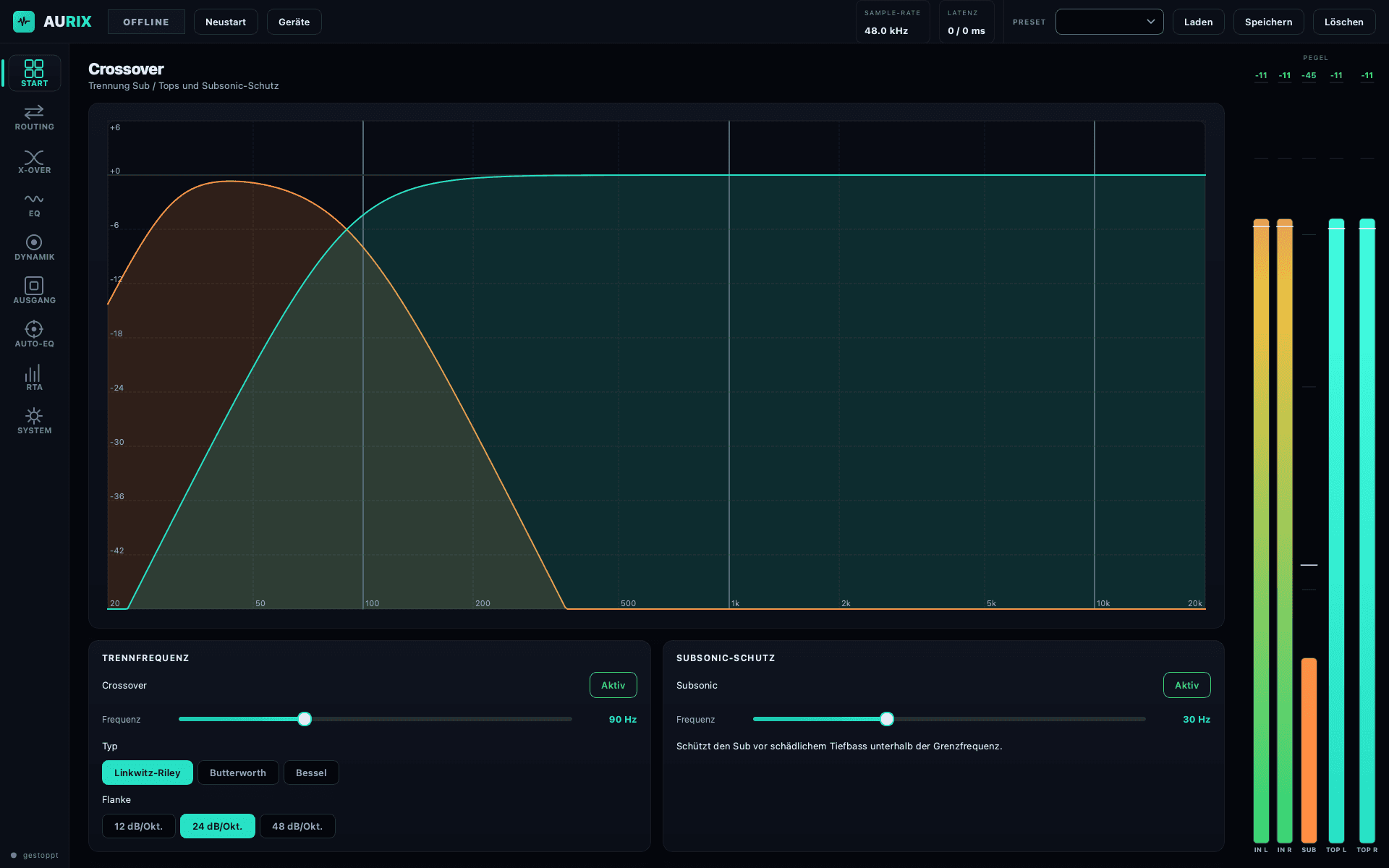1389x868 pixels.
Task: Click the 30 Hz subsonic value
Action: (1197, 719)
